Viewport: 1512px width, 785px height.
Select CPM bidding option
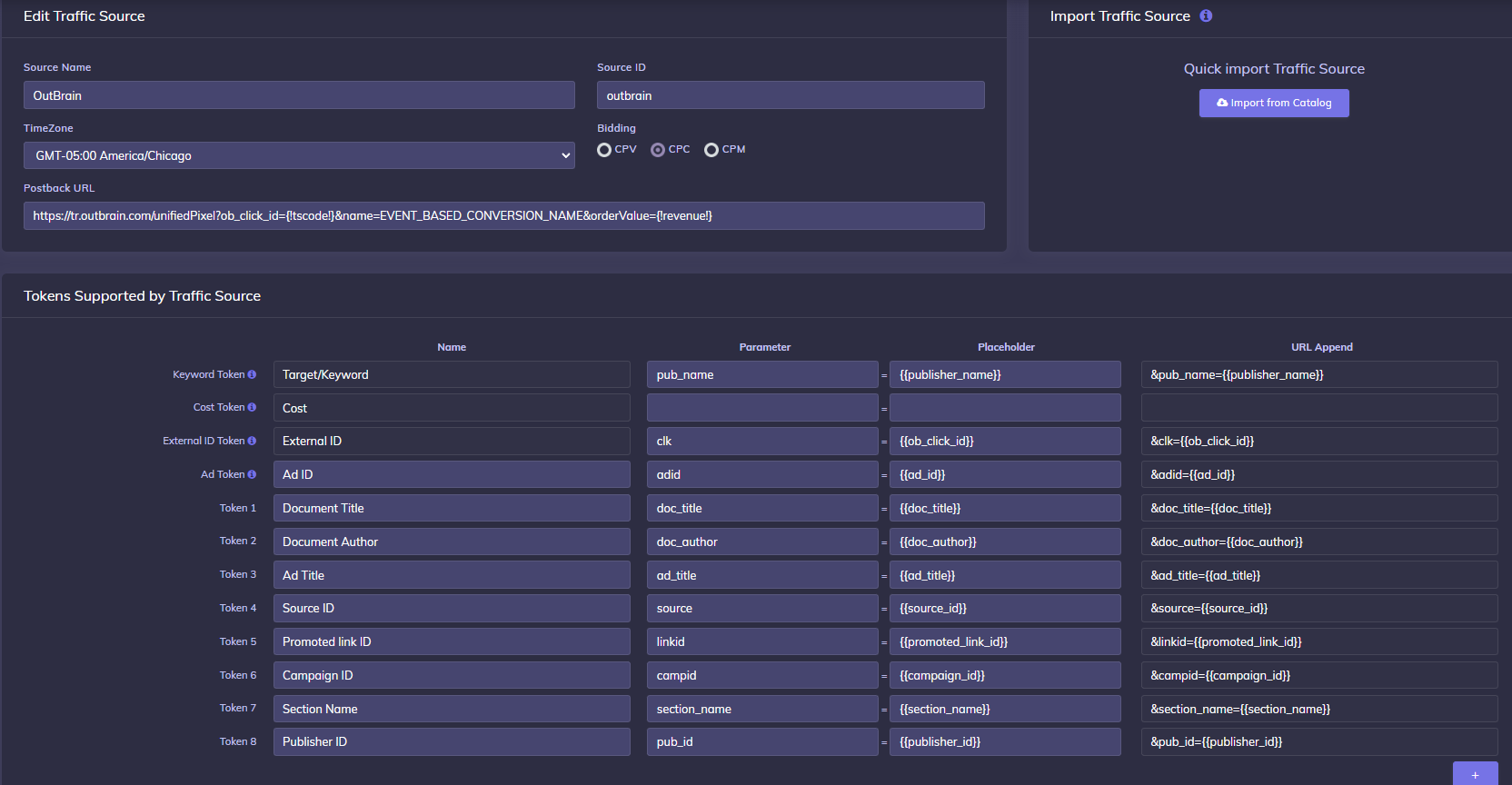pos(711,150)
